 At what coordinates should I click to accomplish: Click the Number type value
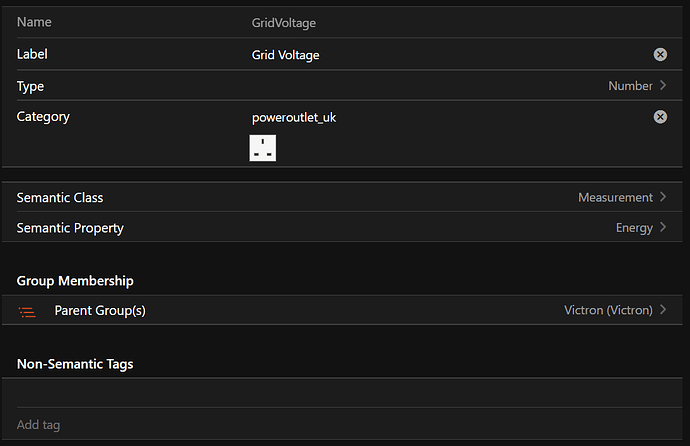630,86
